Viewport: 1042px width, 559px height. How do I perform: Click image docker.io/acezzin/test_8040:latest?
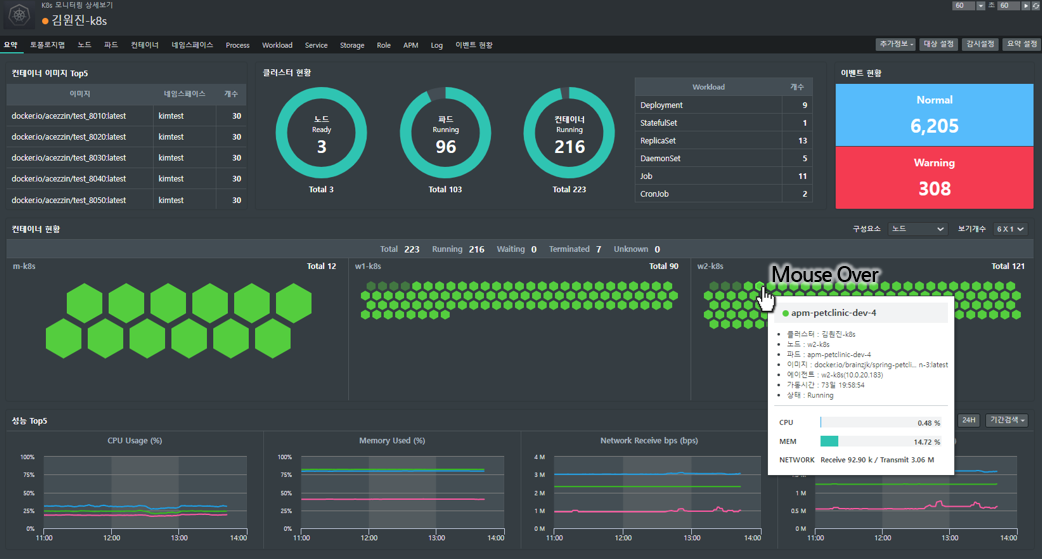[x=68, y=179]
